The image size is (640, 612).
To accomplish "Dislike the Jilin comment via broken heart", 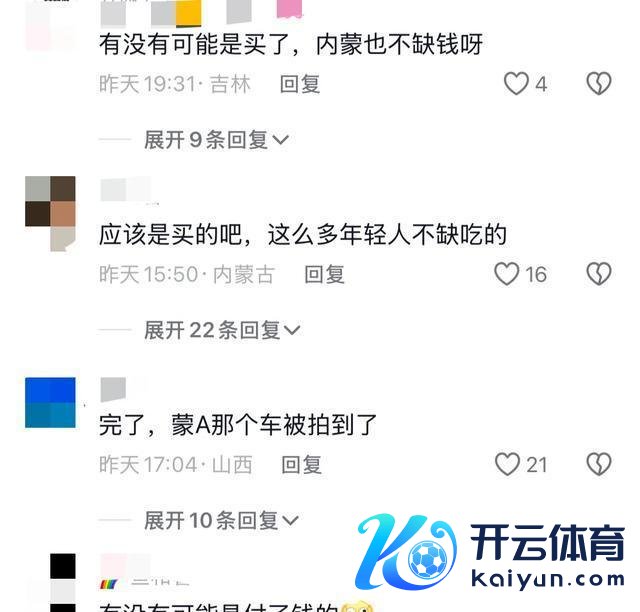I will [x=599, y=83].
